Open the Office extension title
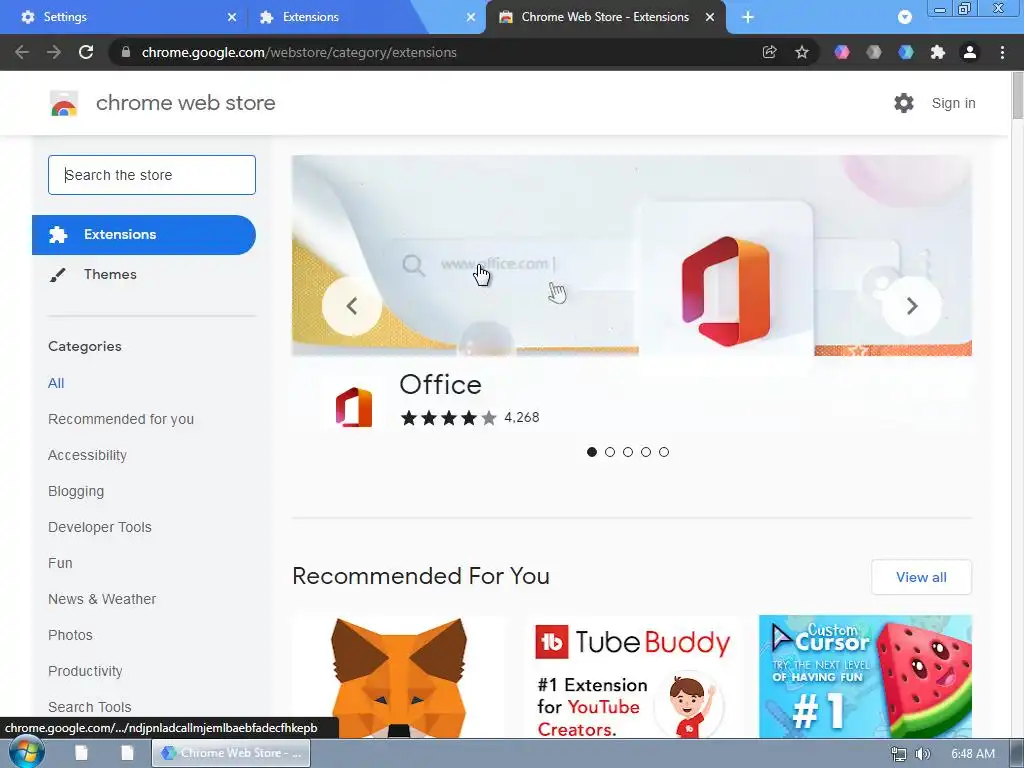 [x=440, y=385]
